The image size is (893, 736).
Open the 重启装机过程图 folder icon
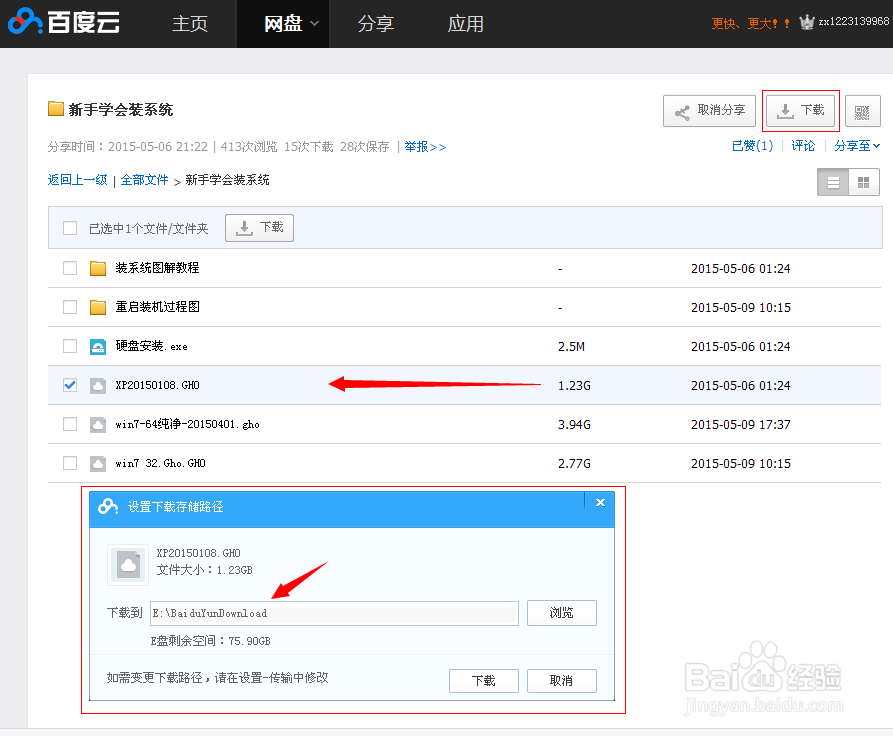(96, 307)
